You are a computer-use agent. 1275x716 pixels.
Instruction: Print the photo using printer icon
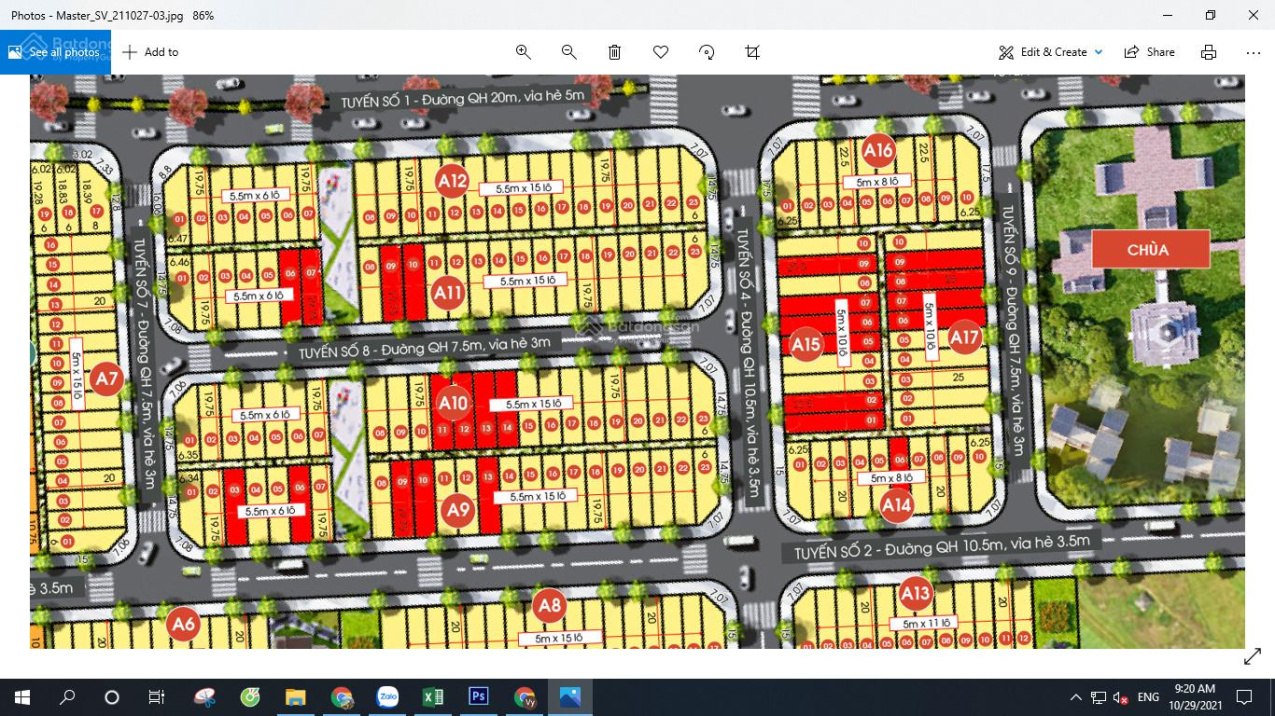coord(1208,52)
